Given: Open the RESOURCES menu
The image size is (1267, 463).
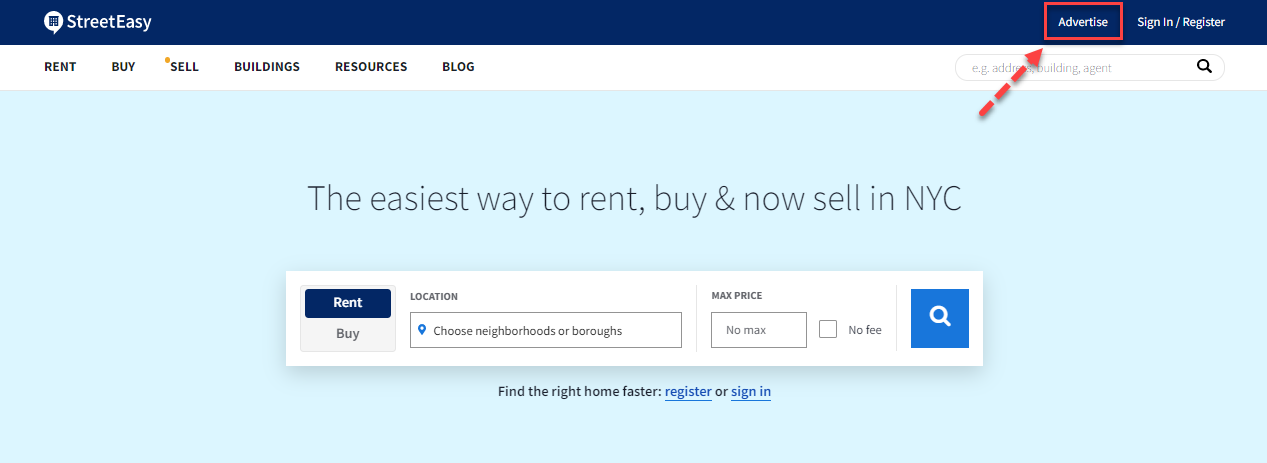Looking at the screenshot, I should pos(371,67).
